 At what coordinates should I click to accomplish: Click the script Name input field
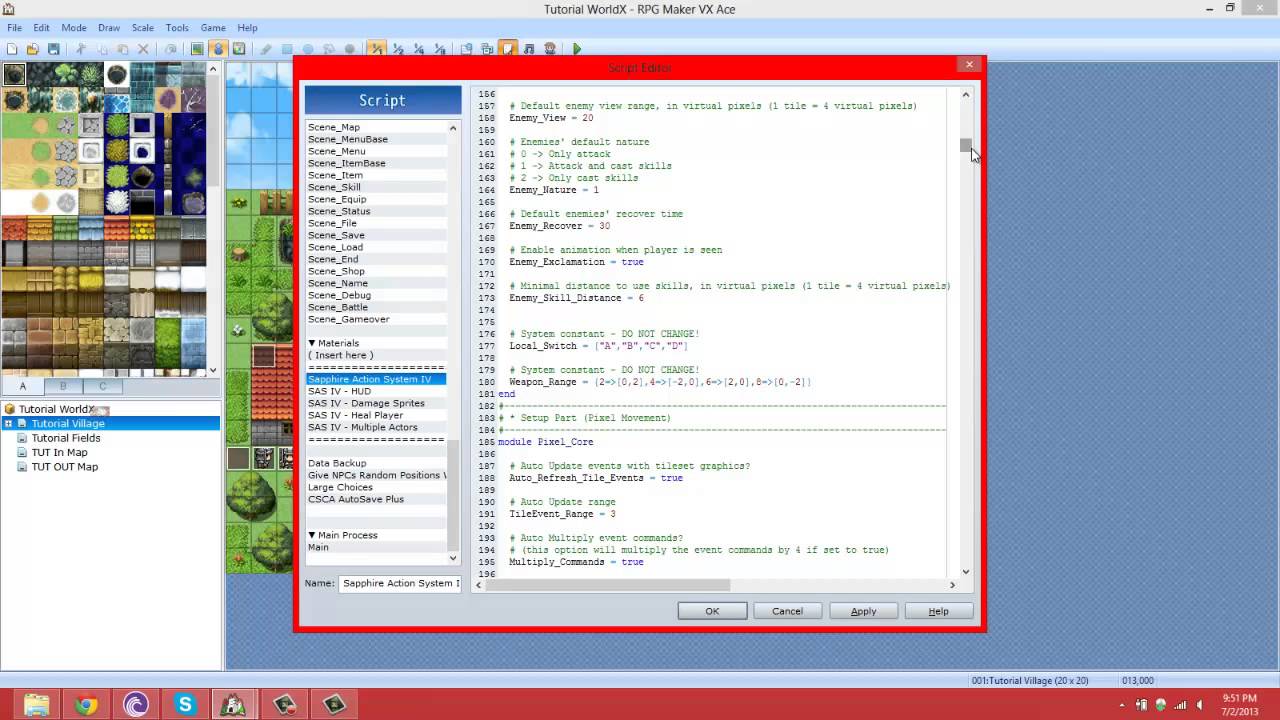400,583
